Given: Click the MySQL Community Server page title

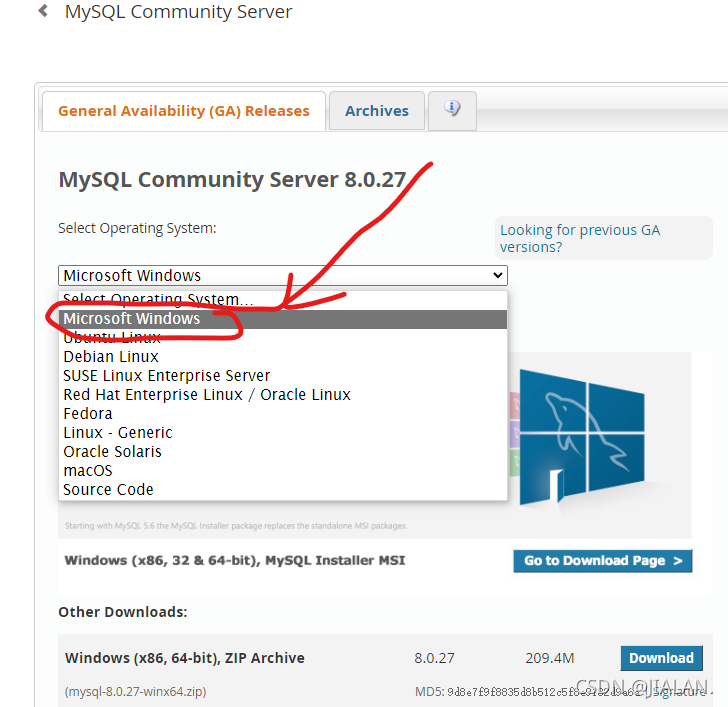Looking at the screenshot, I should tap(178, 12).
